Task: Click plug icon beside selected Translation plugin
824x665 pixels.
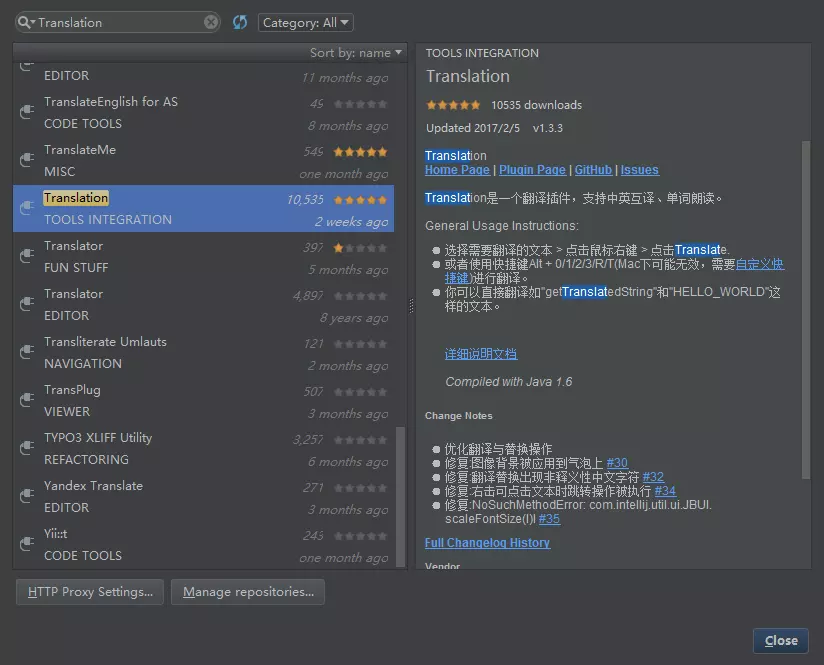Action: click(27, 208)
